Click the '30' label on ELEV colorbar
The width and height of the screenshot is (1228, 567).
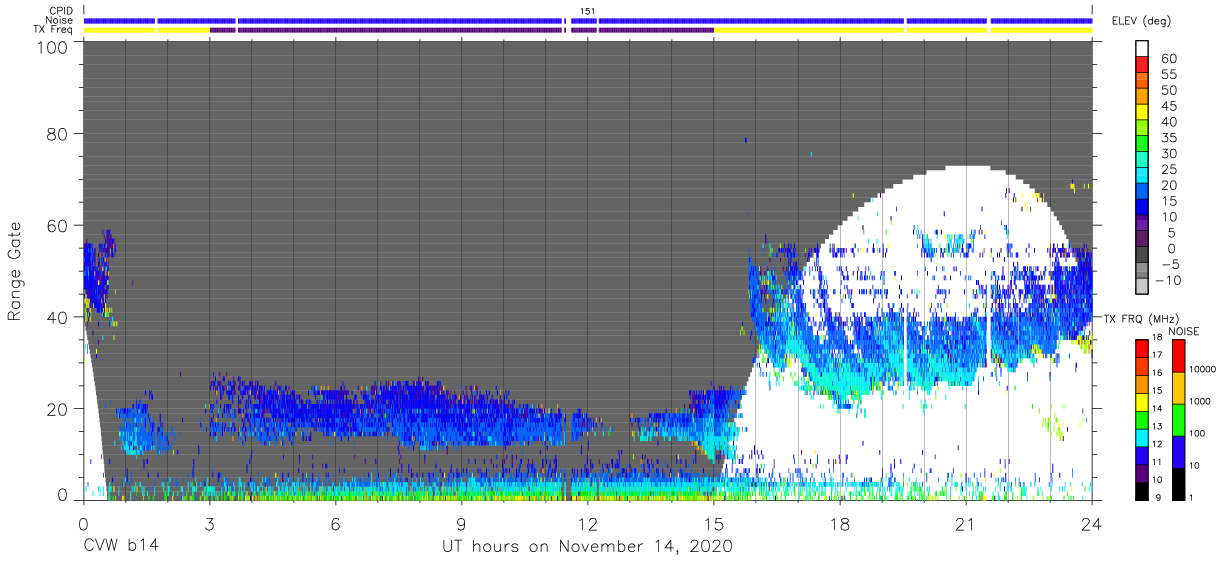[x=1167, y=154]
